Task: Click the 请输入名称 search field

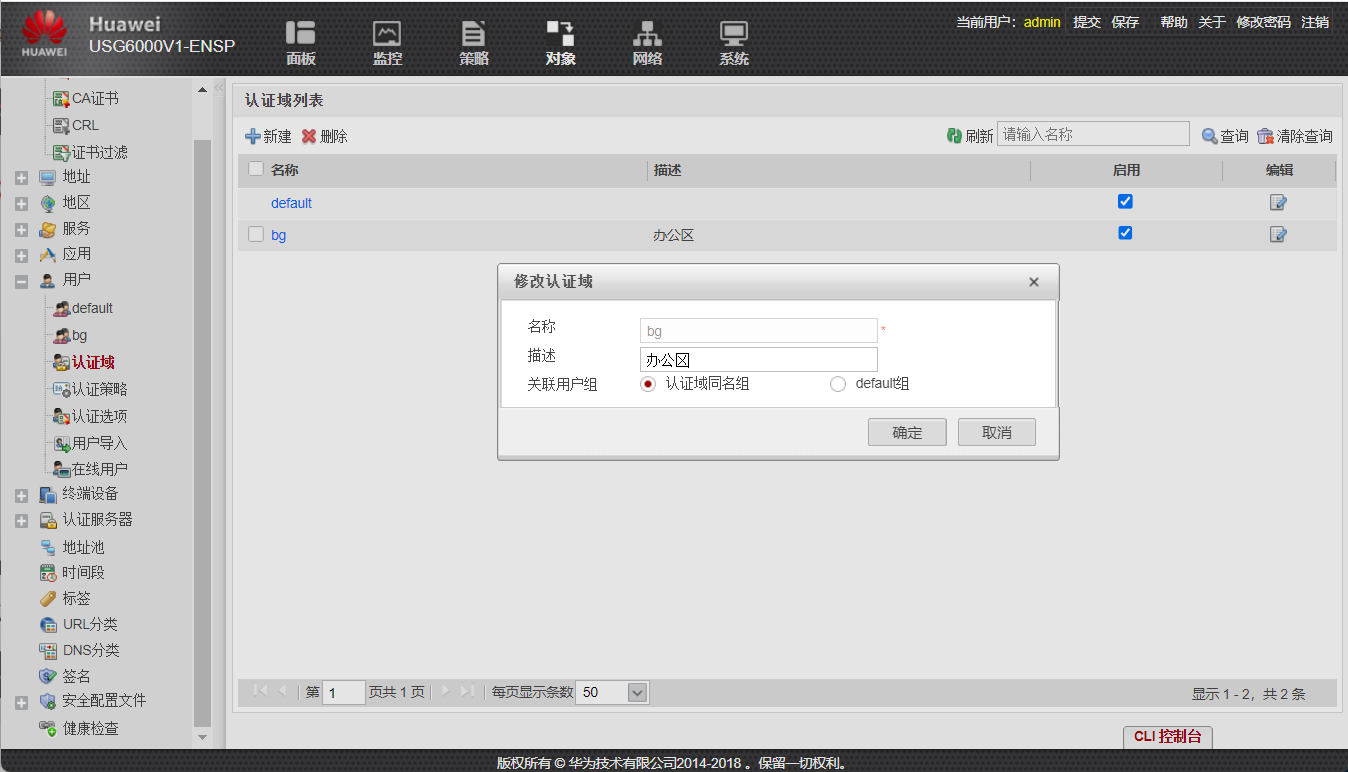Action: [1093, 134]
